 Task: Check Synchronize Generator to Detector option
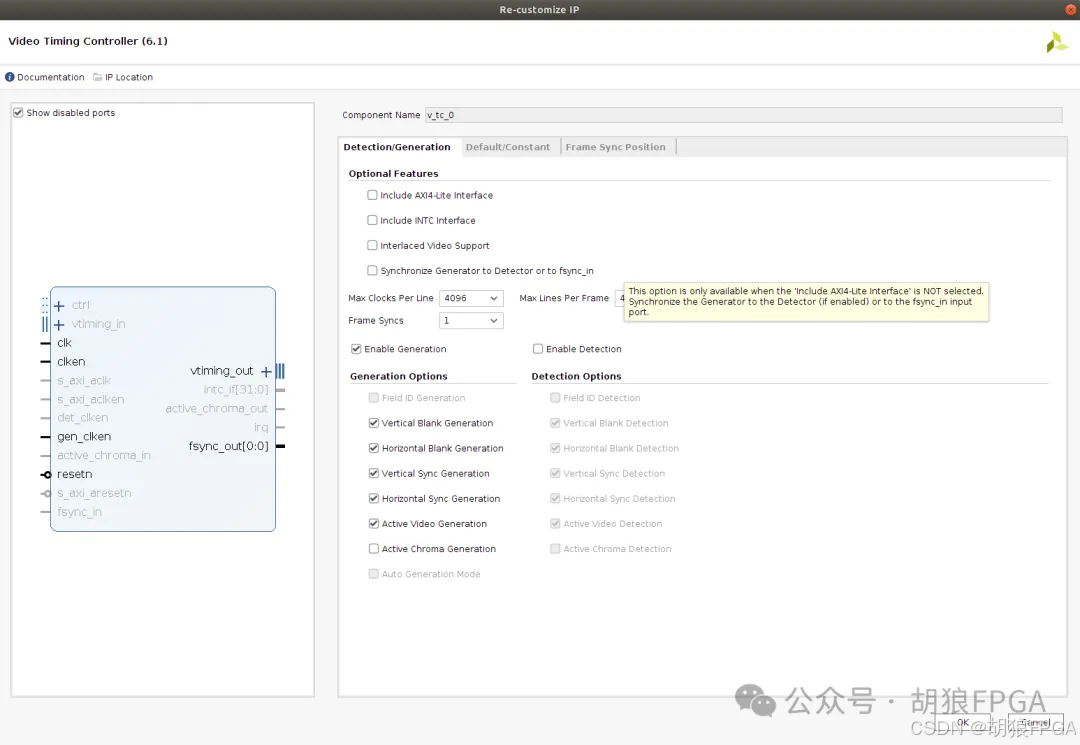[373, 271]
